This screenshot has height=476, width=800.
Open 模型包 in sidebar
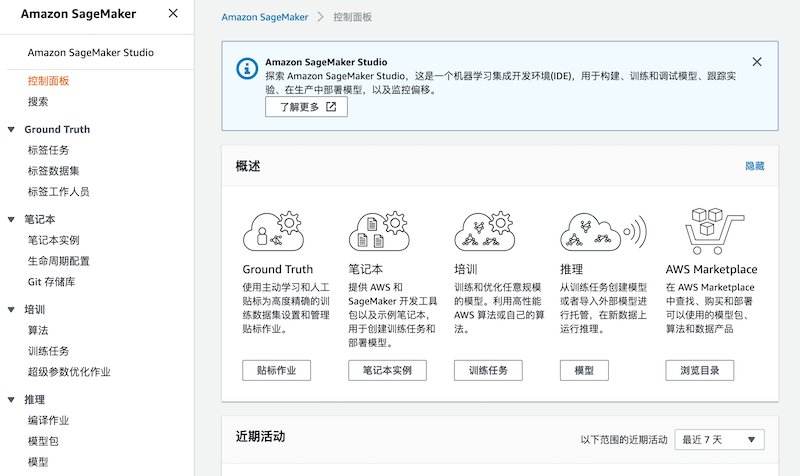pyautogui.click(x=43, y=441)
